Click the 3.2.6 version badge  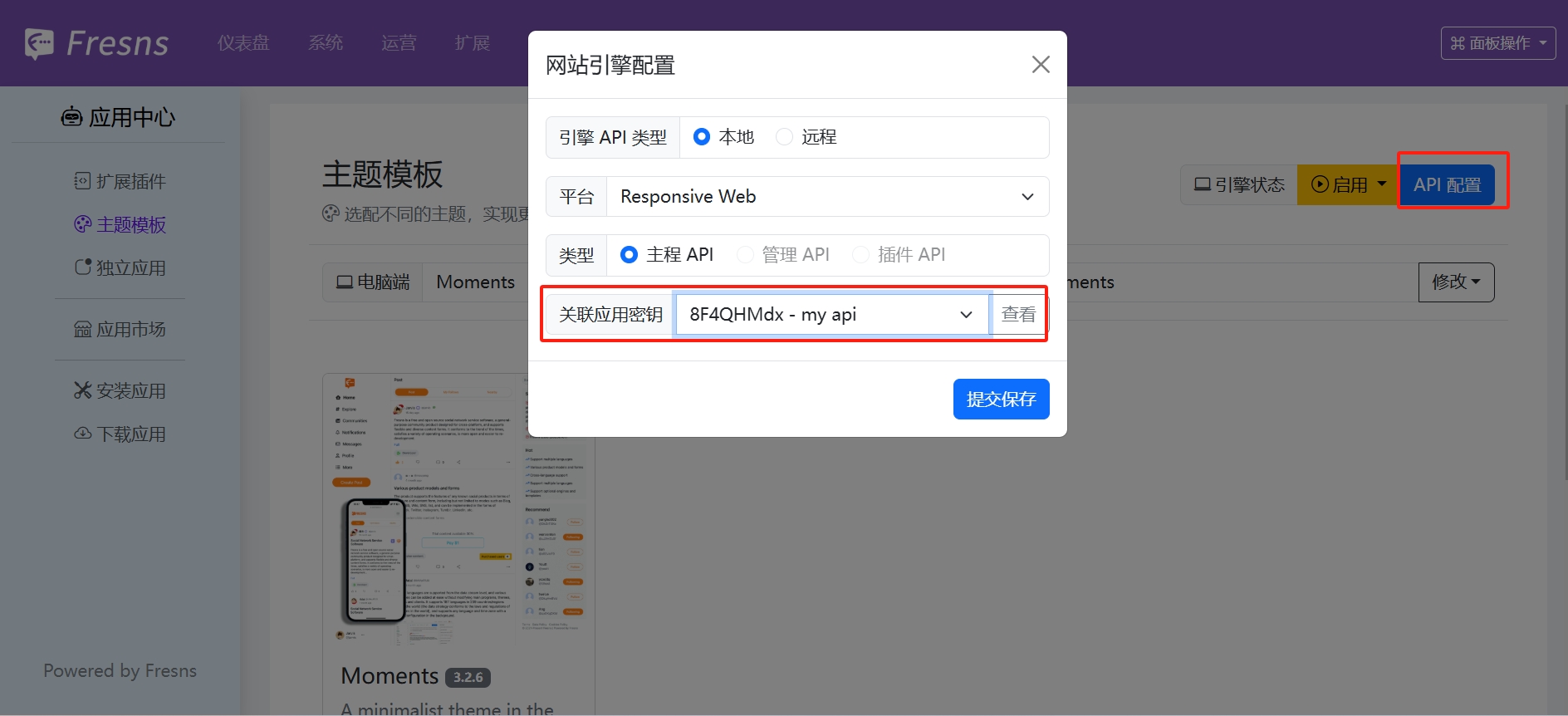pos(468,678)
